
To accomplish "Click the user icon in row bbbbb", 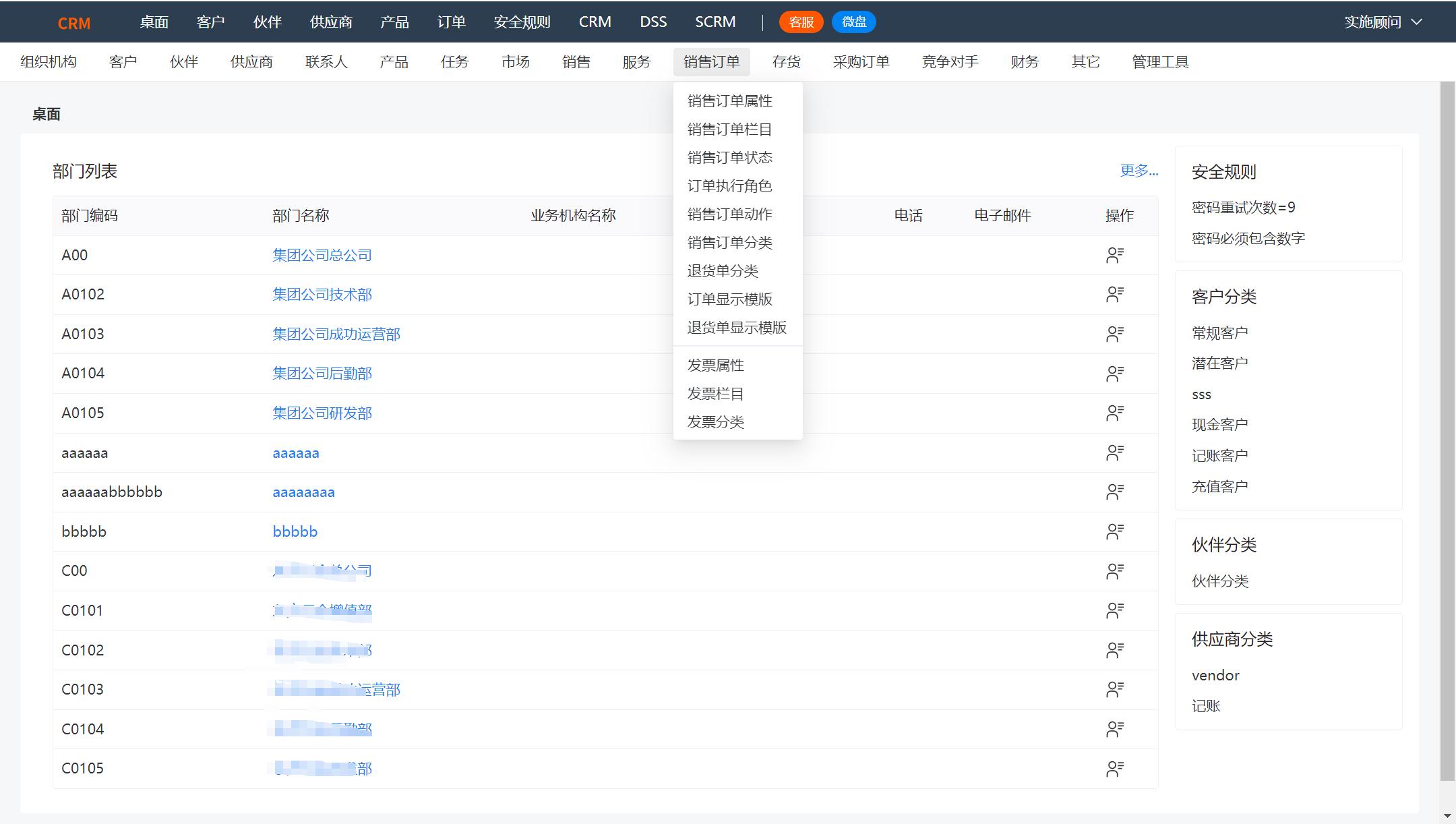I will click(1114, 531).
